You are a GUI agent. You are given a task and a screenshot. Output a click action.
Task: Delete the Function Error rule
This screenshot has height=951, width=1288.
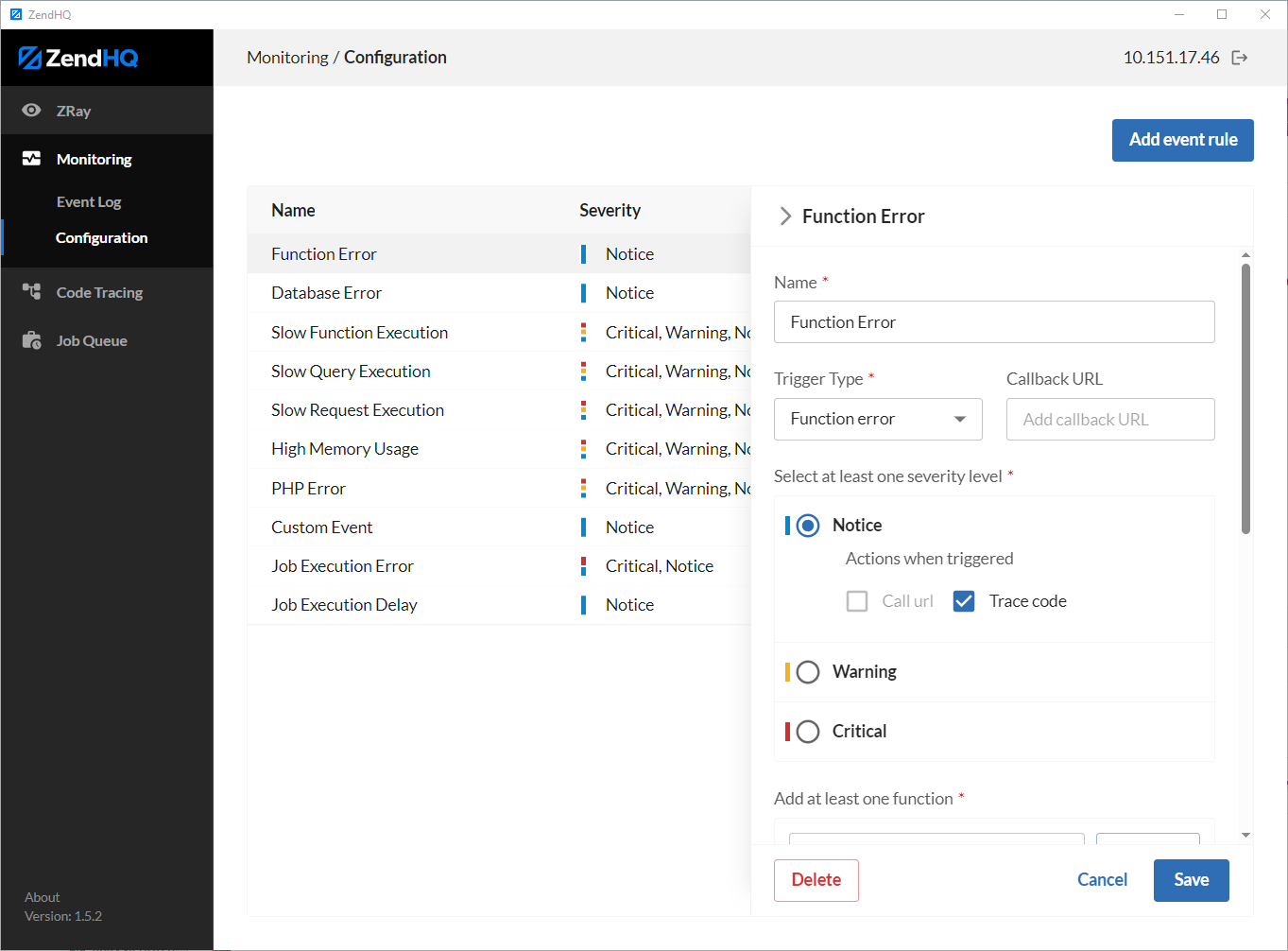(x=816, y=879)
